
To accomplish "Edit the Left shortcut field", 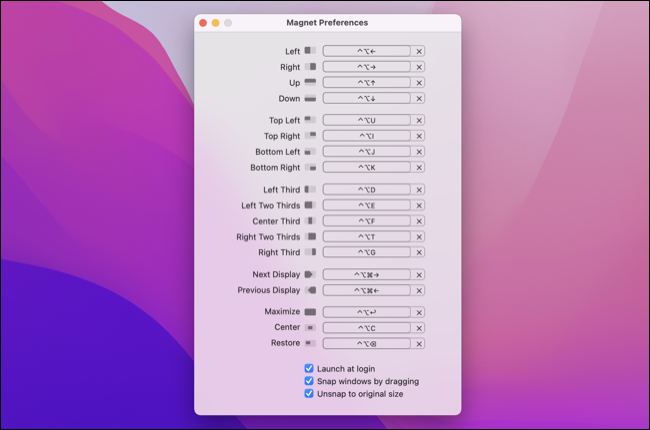I will point(367,51).
